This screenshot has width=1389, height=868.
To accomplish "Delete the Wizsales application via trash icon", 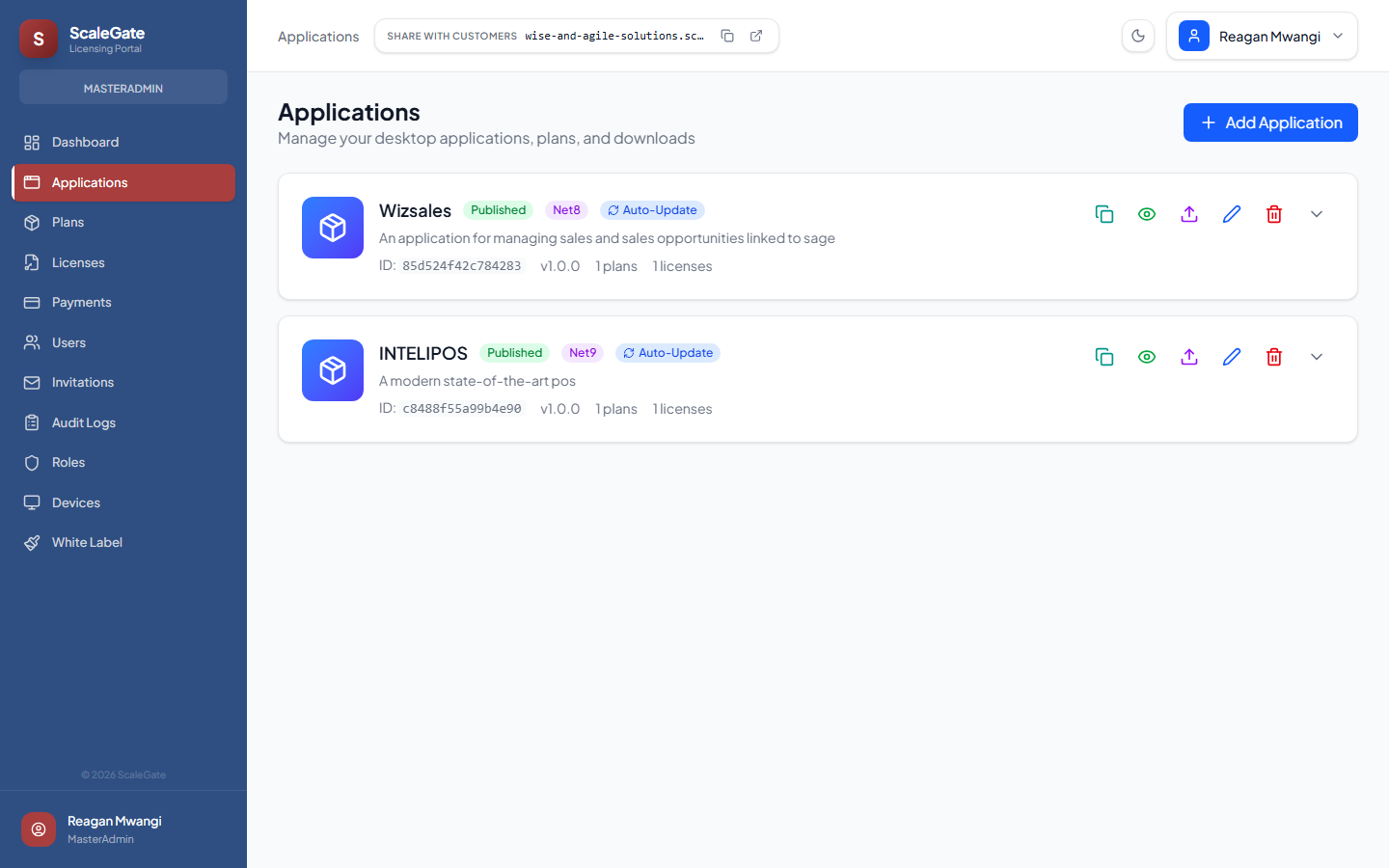I will click(1274, 213).
